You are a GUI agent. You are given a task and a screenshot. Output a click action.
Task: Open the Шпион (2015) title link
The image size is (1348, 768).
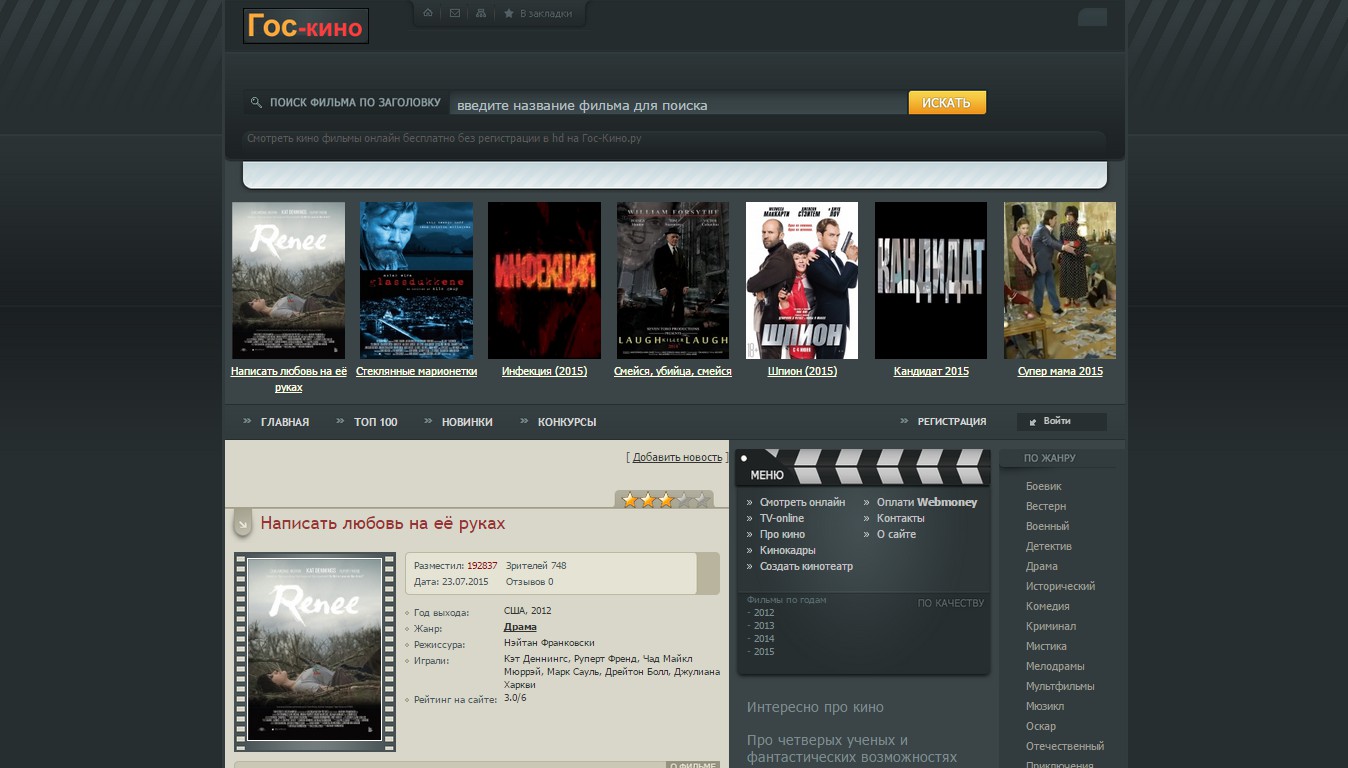coord(802,371)
